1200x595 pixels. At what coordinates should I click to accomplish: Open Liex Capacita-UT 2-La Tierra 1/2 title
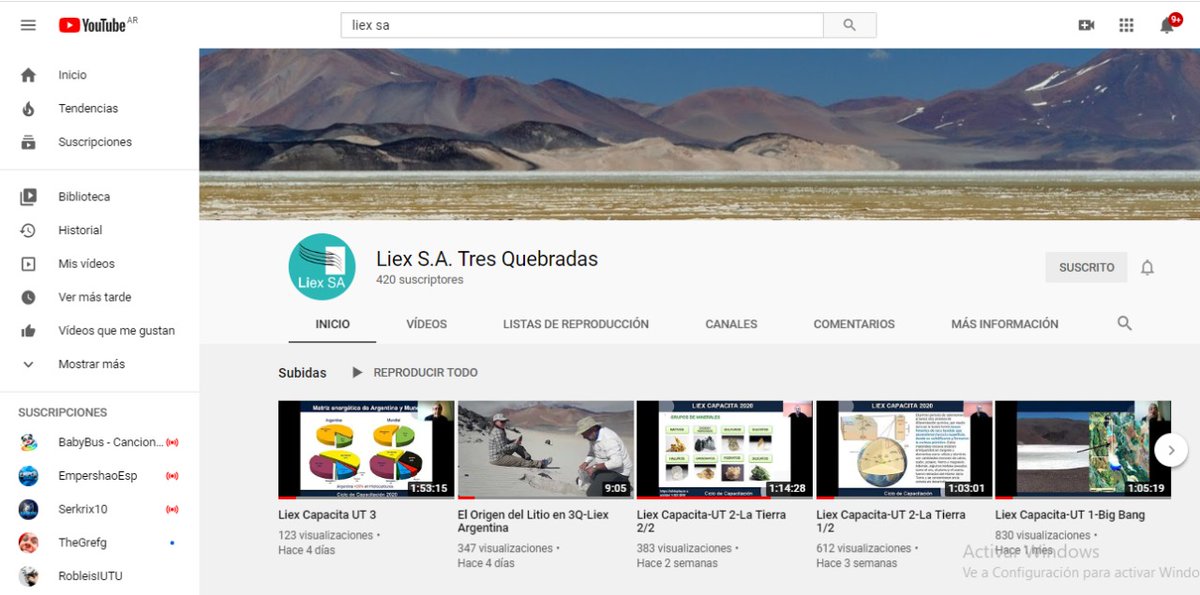(891, 521)
